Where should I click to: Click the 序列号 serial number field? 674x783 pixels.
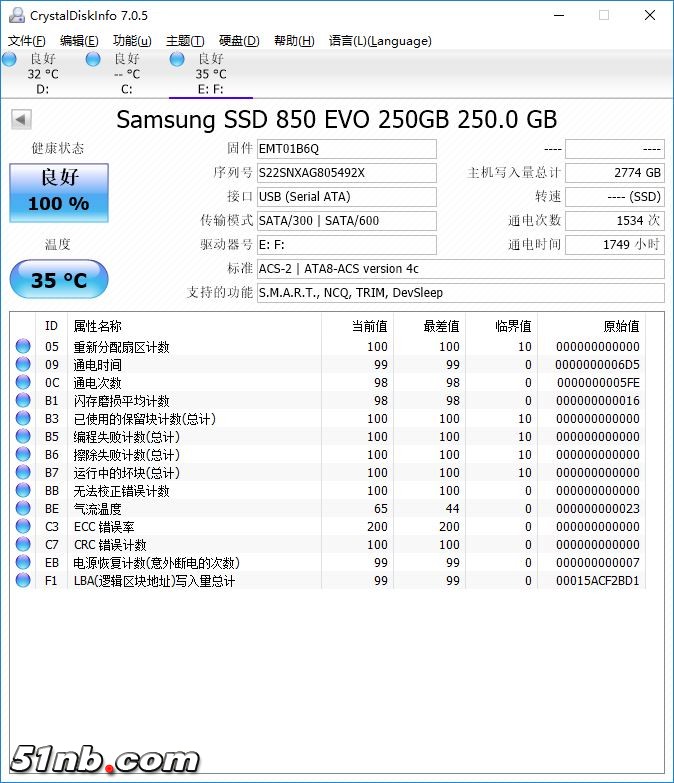coord(346,173)
